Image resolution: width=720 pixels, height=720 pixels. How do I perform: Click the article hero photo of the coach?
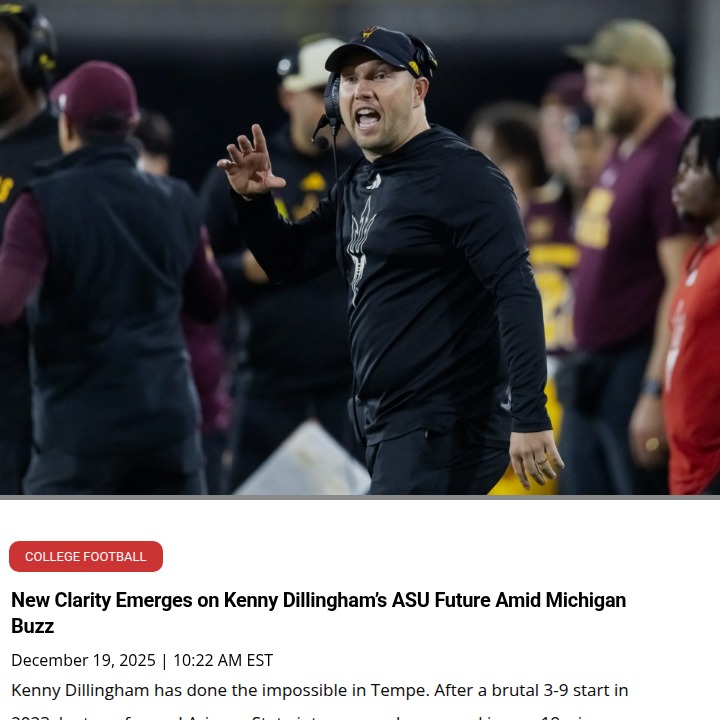[360, 247]
